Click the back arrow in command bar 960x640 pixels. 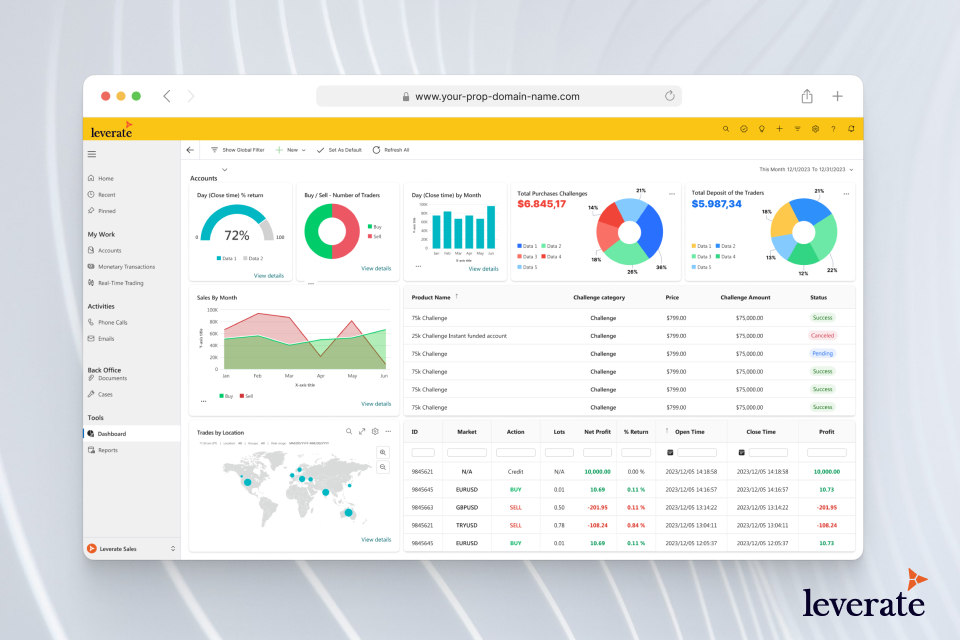190,150
